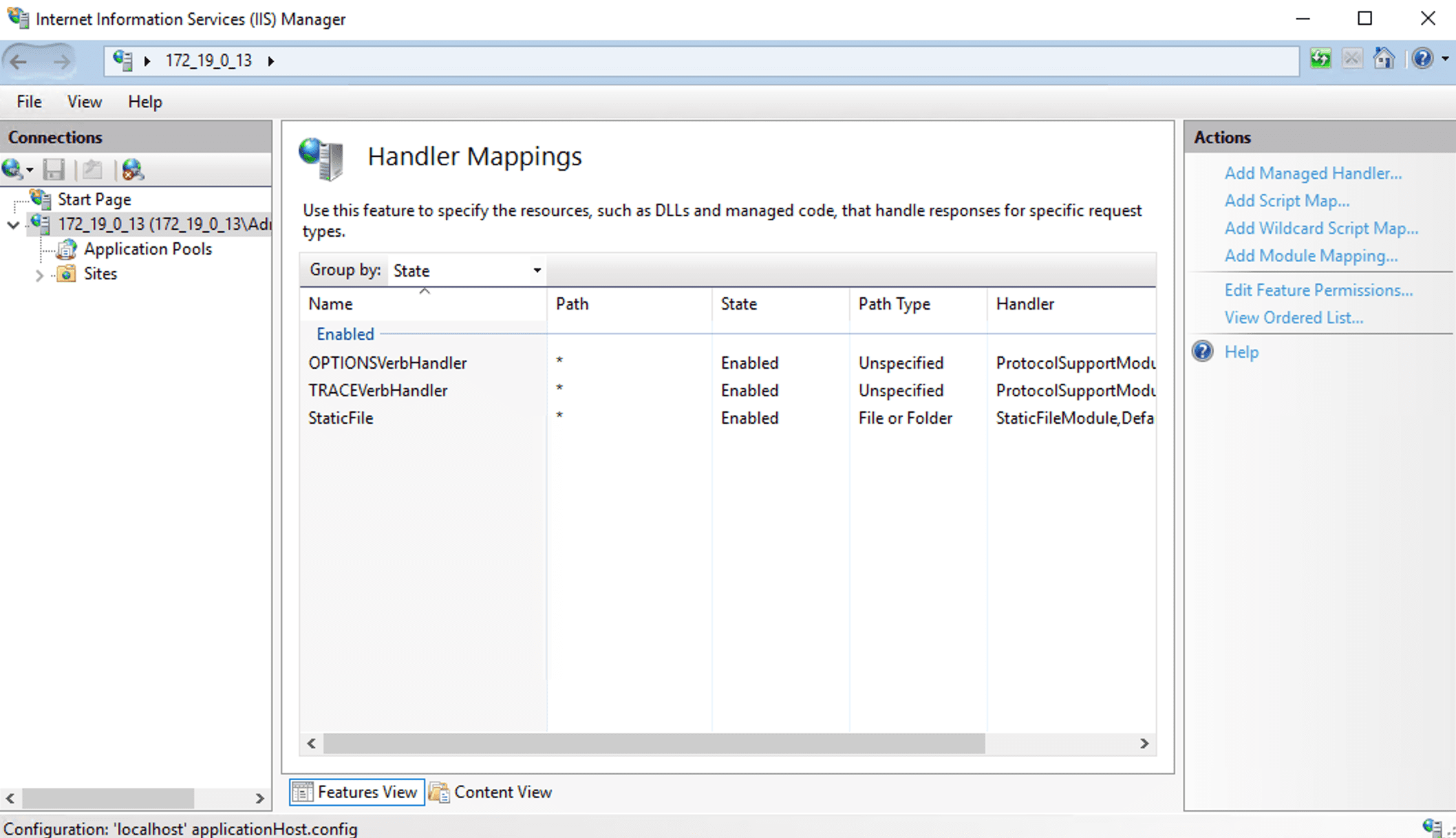Click View Ordered List link

1294,318
